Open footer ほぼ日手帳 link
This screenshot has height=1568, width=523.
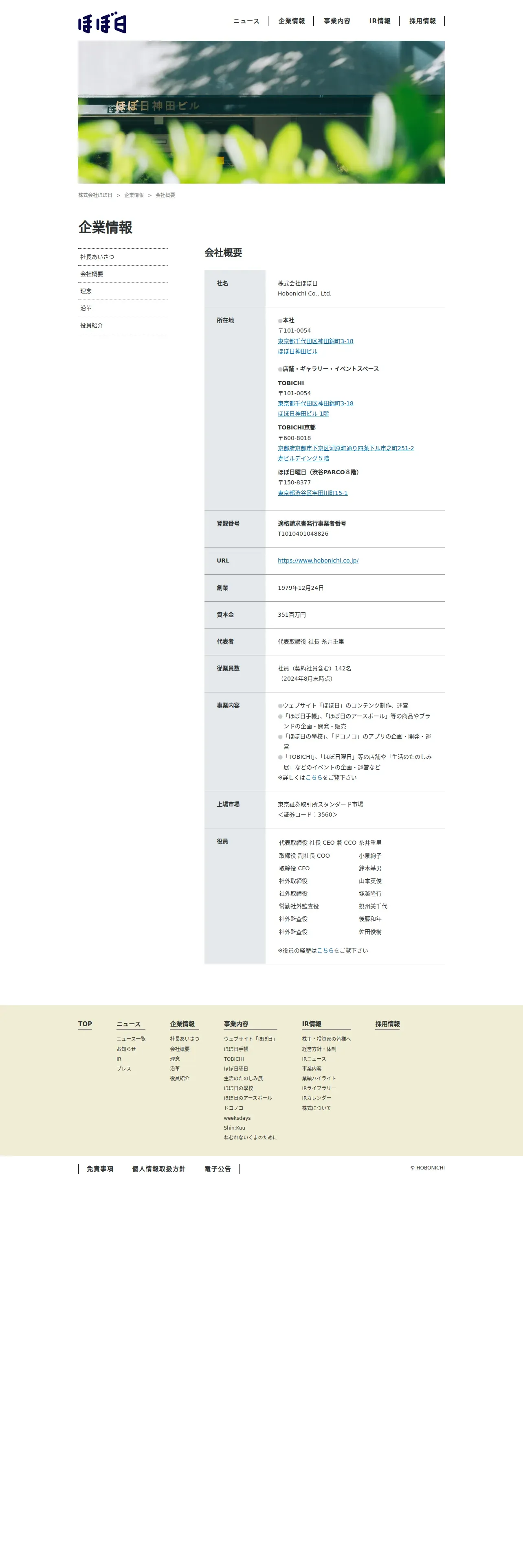235,1049
